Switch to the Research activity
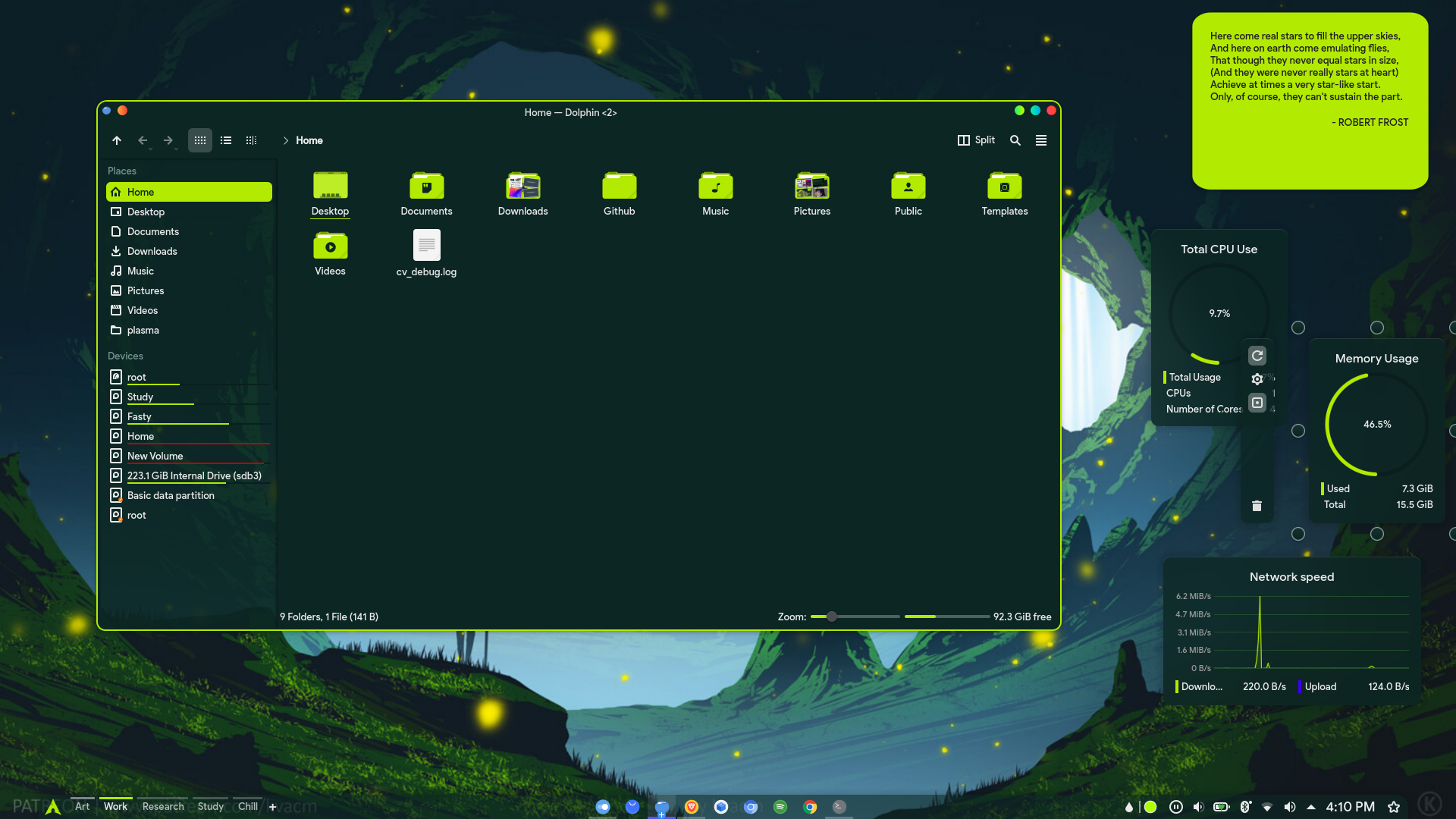This screenshot has width=1456, height=819. pos(163,806)
